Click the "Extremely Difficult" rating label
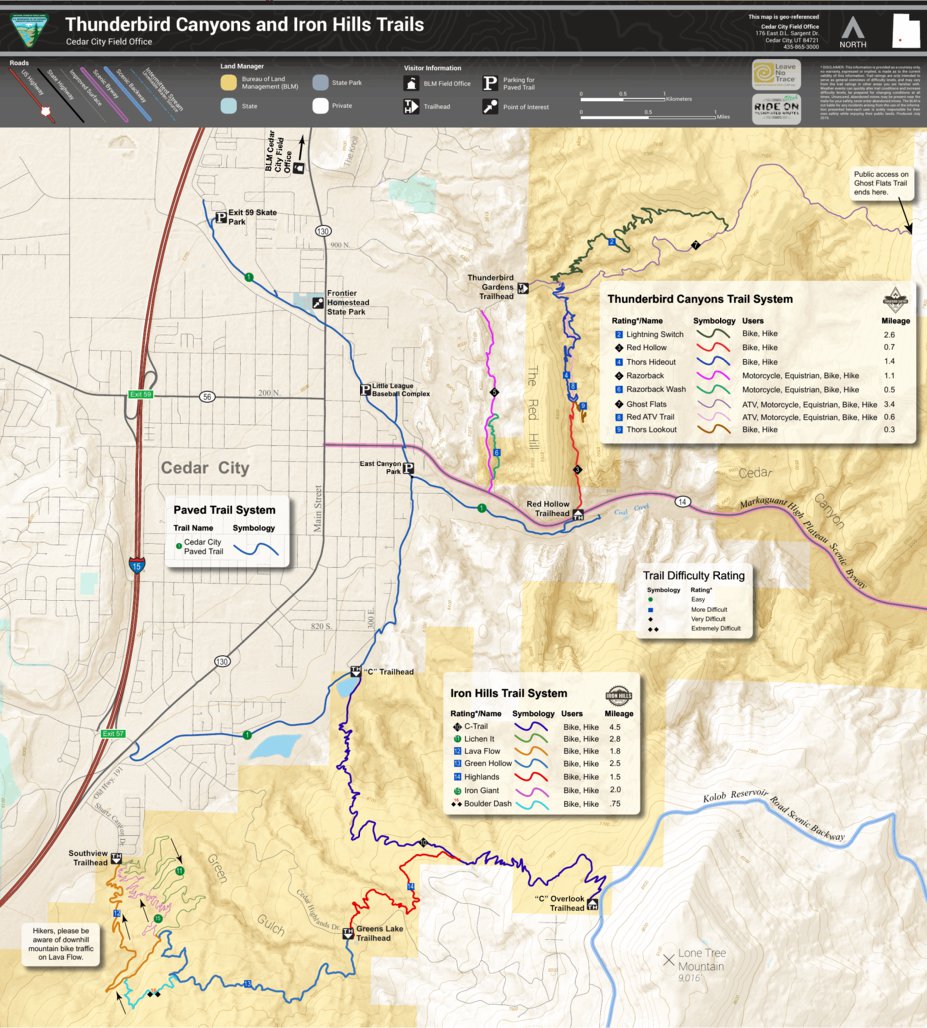The width and height of the screenshot is (927, 1028). point(715,629)
